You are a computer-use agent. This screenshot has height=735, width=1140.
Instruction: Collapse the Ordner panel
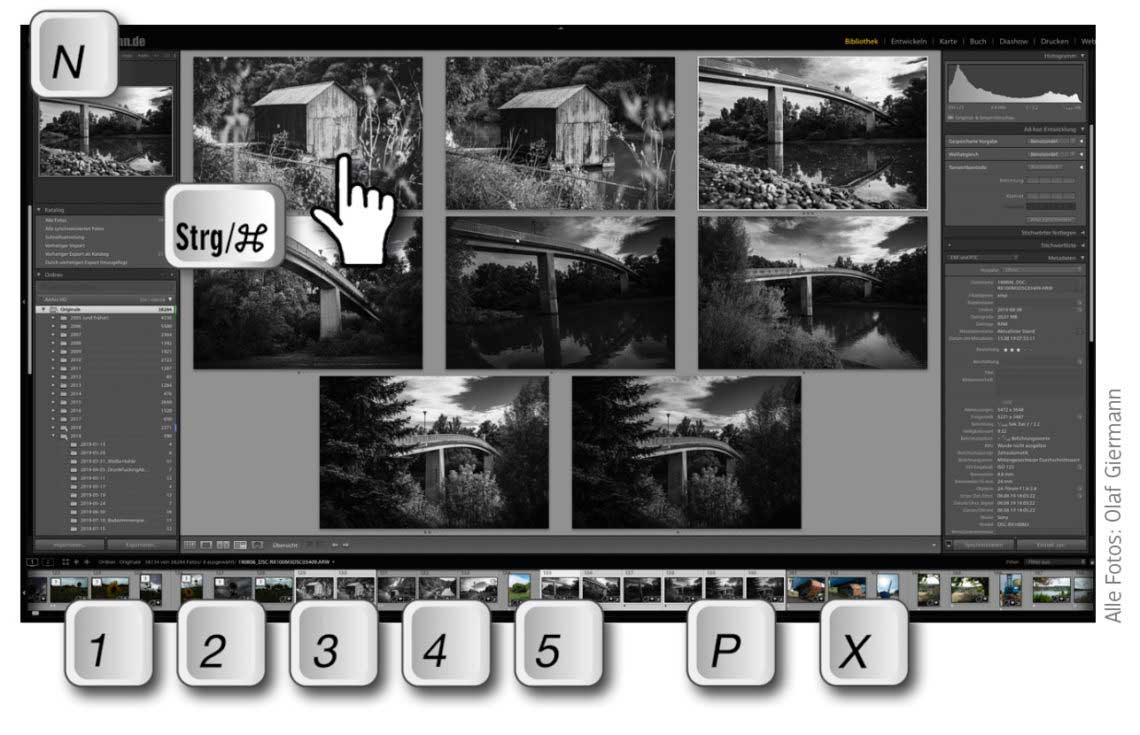(39, 276)
